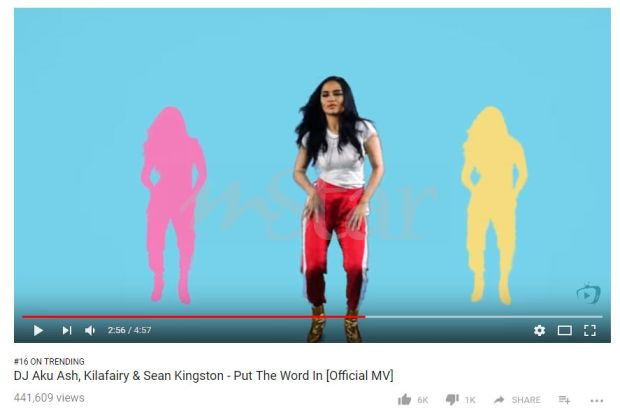Enter fullscreen mode
Screen dimensions: 620x410
(590, 330)
